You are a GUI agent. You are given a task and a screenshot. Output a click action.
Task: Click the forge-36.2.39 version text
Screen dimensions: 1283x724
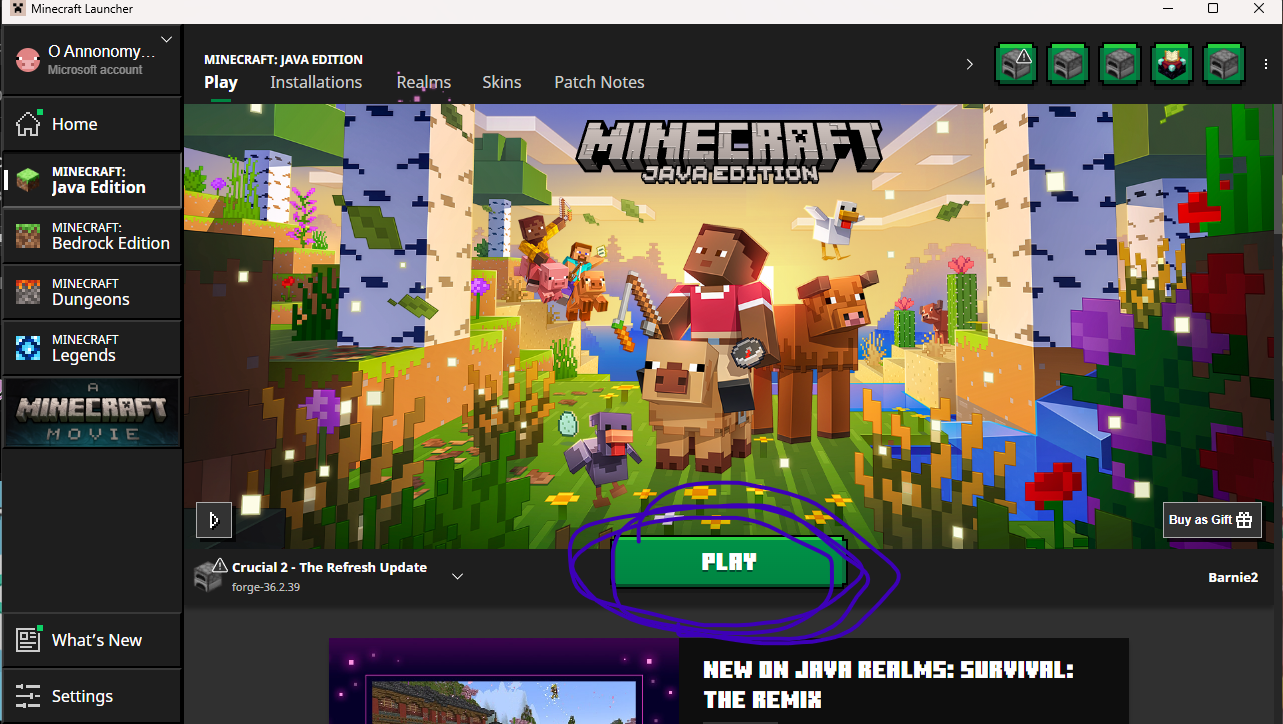266,587
